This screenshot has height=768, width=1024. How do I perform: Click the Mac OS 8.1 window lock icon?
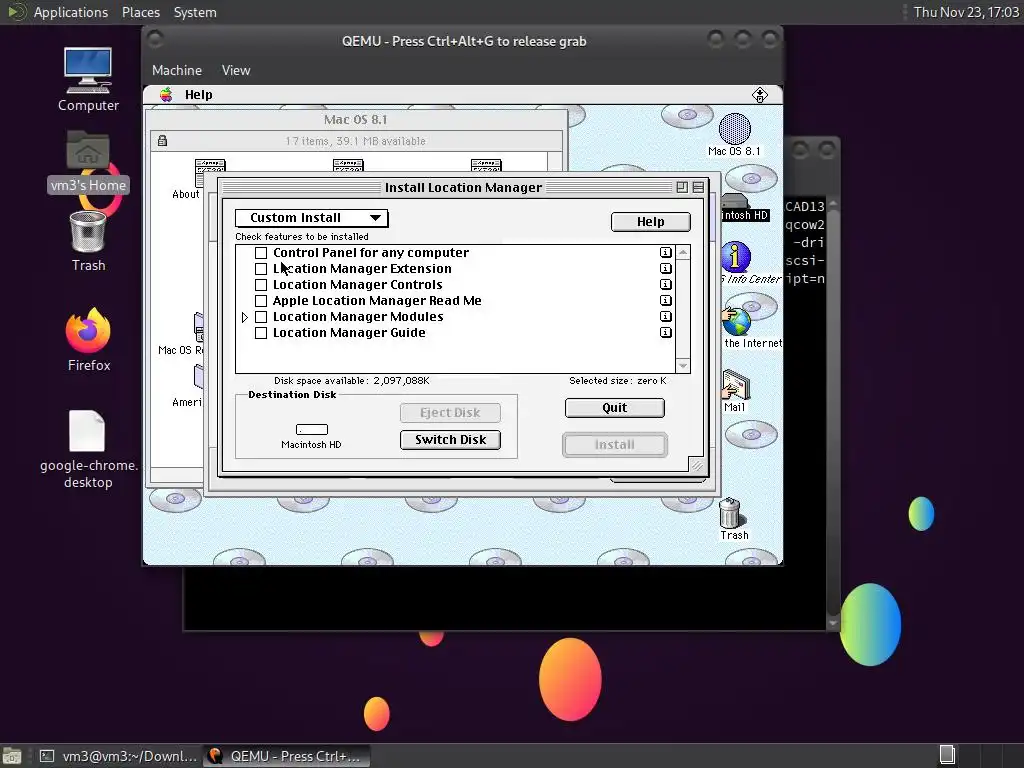162,141
